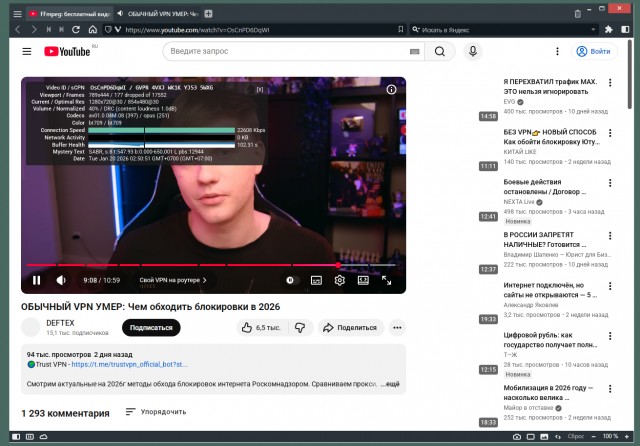The image size is (640, 446).
Task: Open options for Я ПЕРЕХВАТИЛ трафик MAX video
Action: click(610, 82)
